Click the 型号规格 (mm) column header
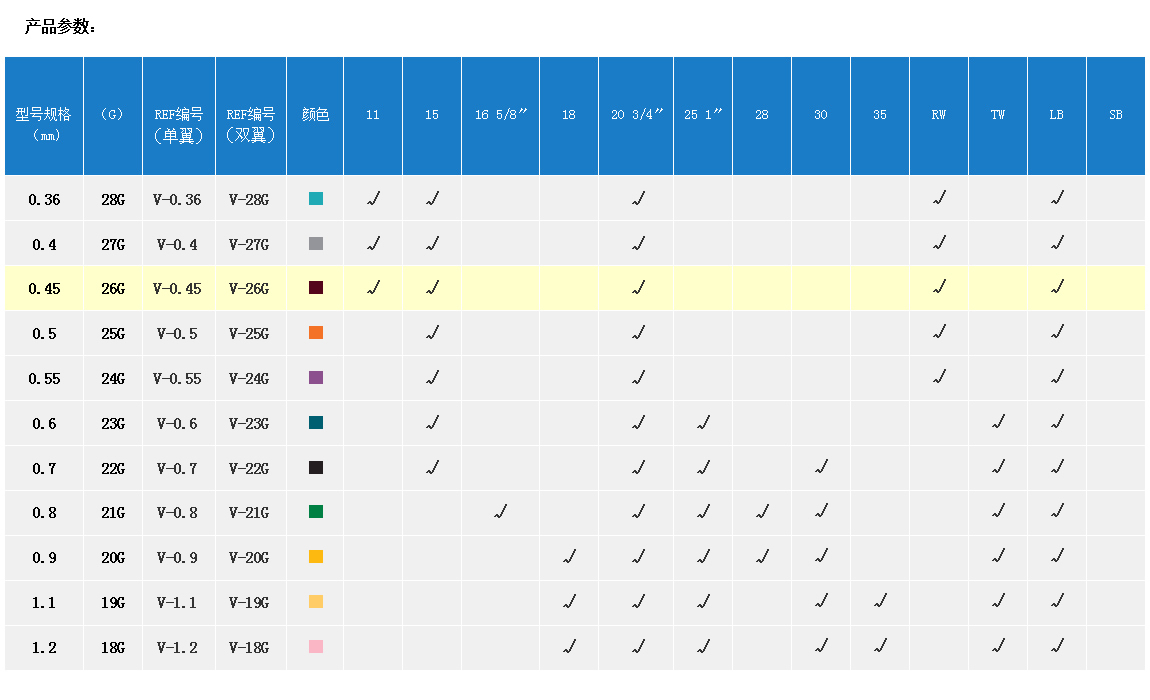This screenshot has height=700, width=1150. point(44,123)
